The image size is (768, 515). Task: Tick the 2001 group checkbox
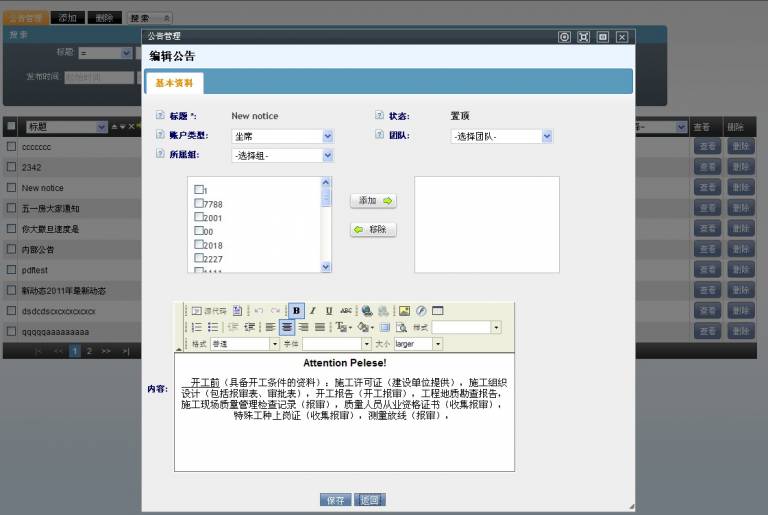tap(198, 217)
